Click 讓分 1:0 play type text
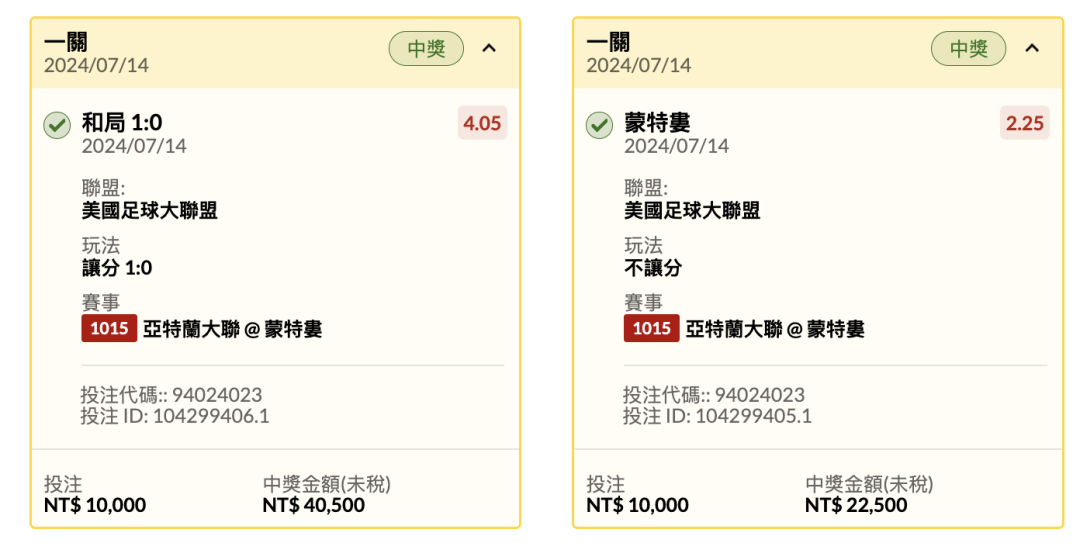 click(x=117, y=268)
